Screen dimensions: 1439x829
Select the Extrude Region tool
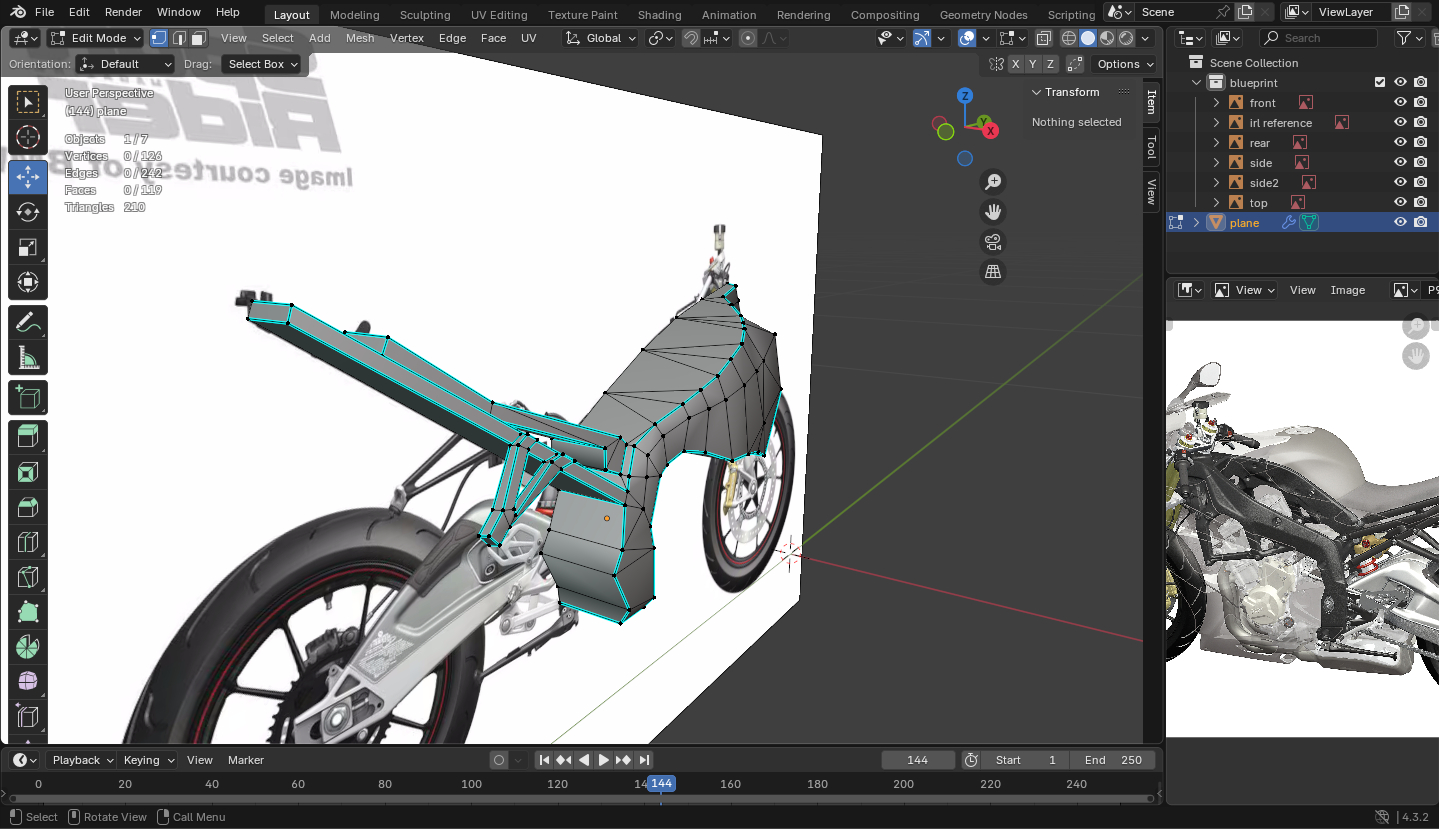point(28,436)
